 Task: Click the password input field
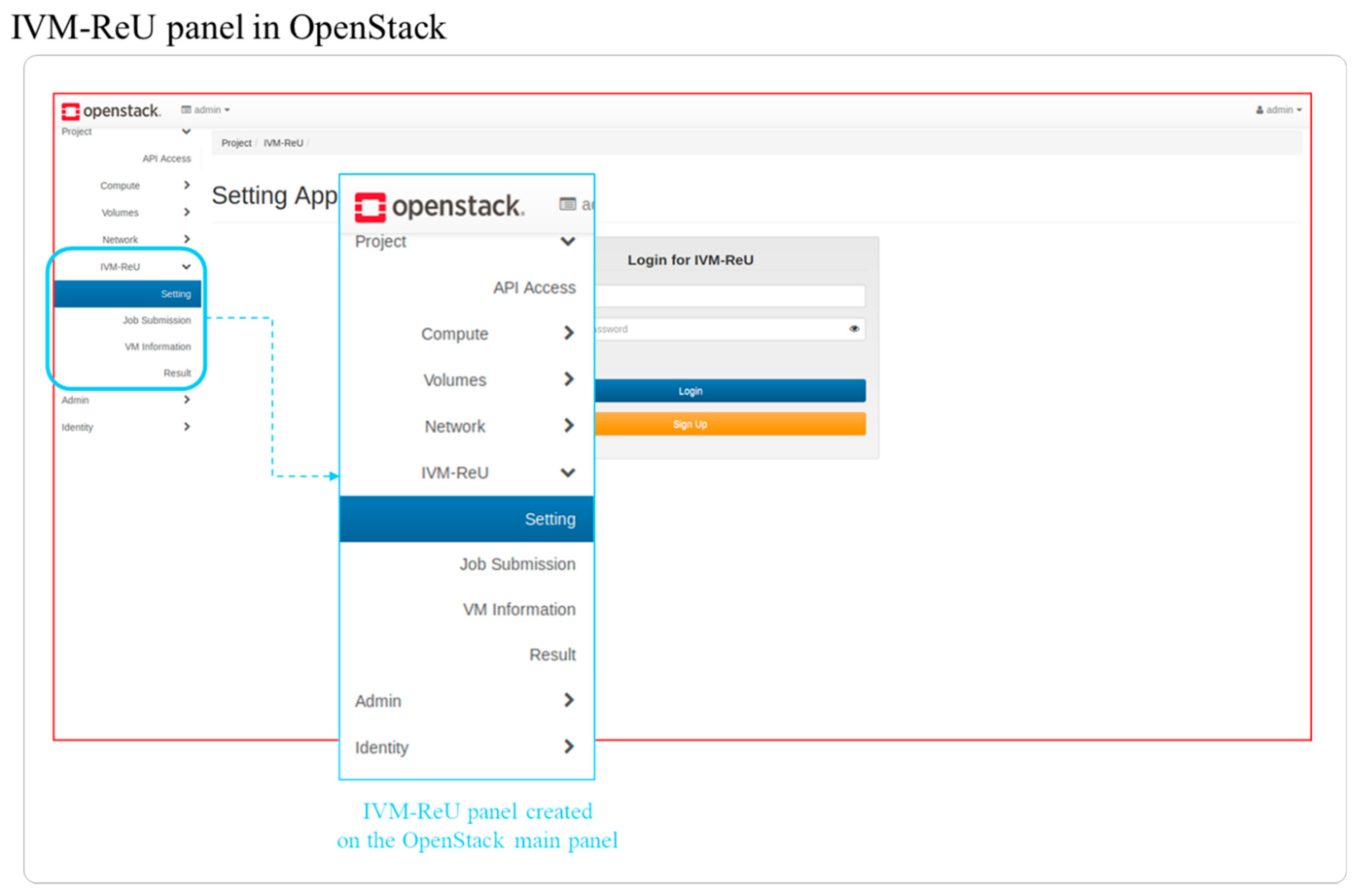coord(720,329)
